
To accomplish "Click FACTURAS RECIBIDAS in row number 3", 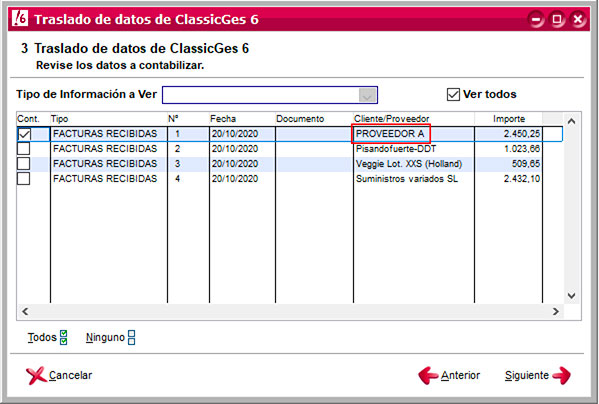I will 105,163.
